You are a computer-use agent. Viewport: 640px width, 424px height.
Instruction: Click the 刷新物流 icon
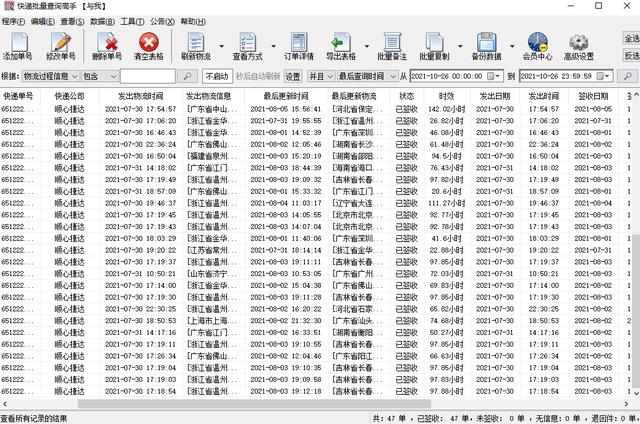point(196,42)
